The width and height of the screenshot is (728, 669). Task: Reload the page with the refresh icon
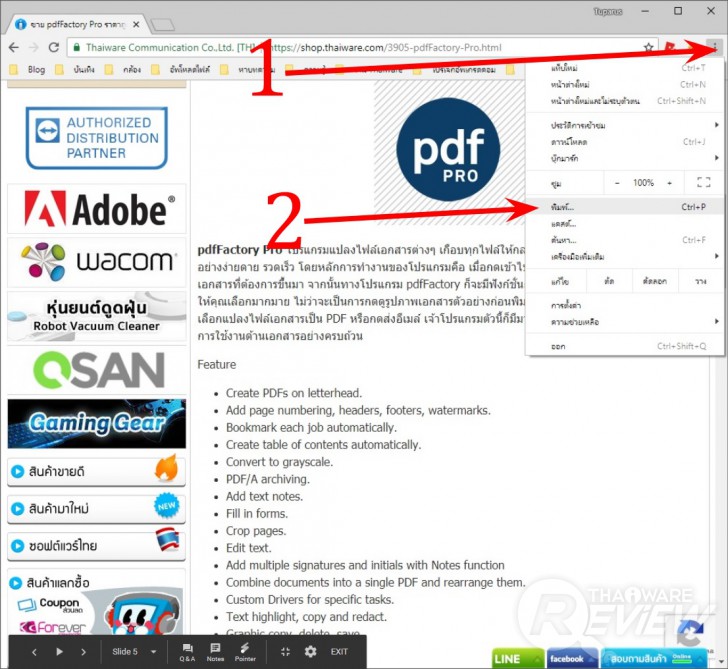(54, 47)
